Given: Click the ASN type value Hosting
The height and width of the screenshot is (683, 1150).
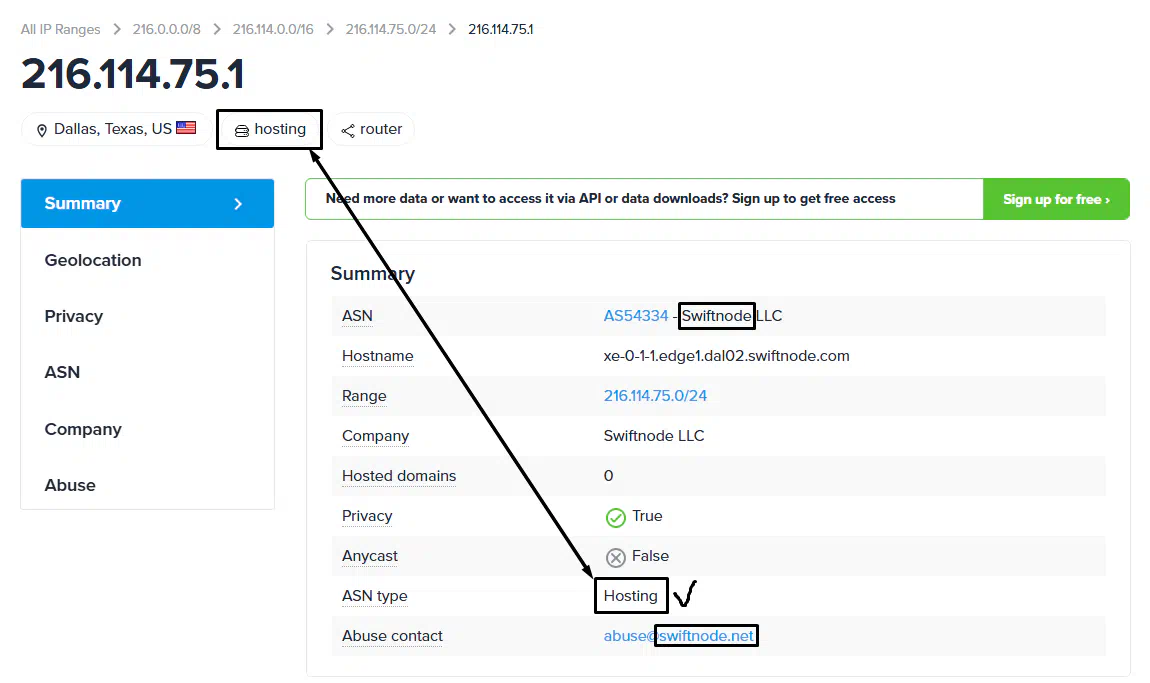Looking at the screenshot, I should [631, 596].
